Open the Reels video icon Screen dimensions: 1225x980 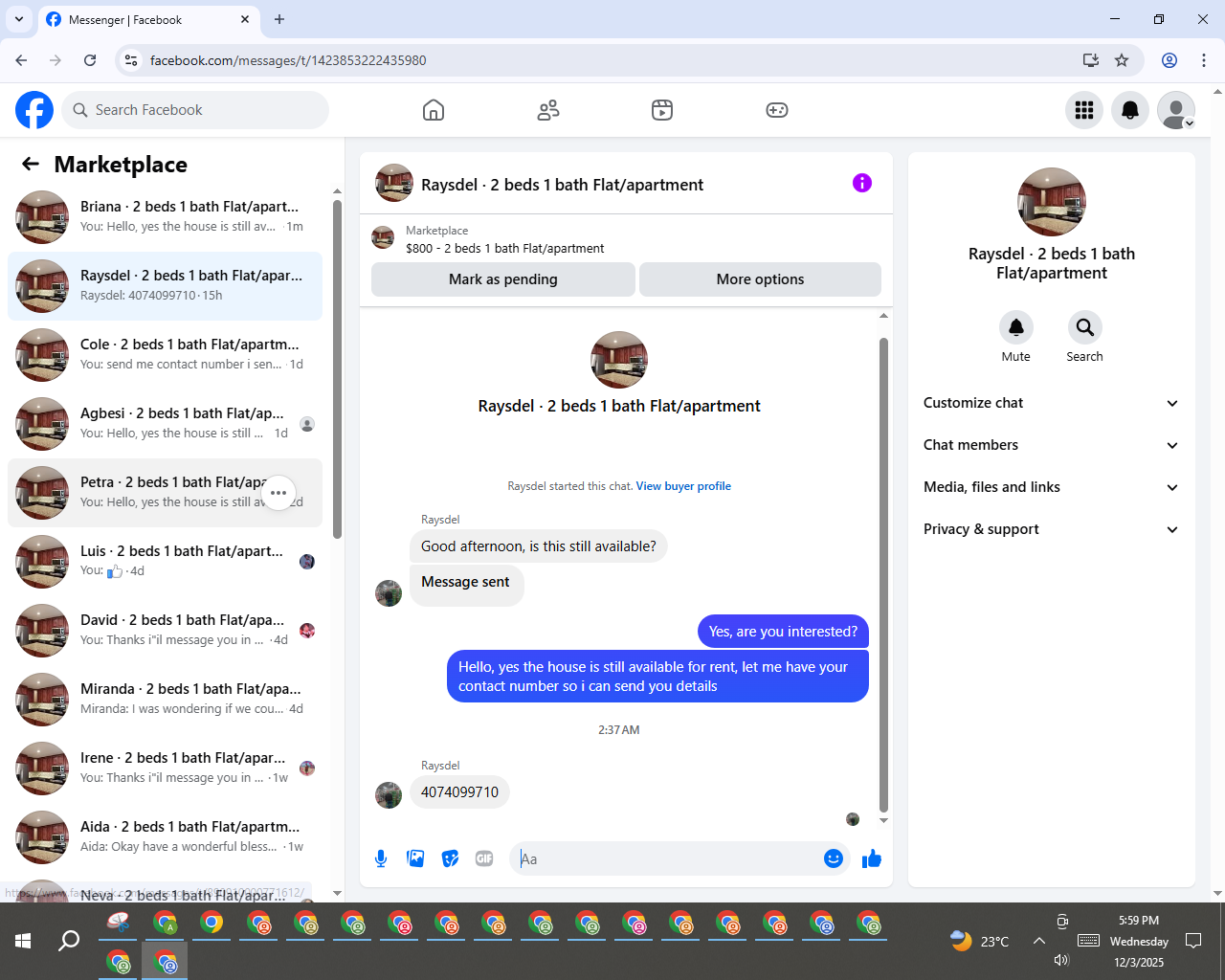pos(662,110)
